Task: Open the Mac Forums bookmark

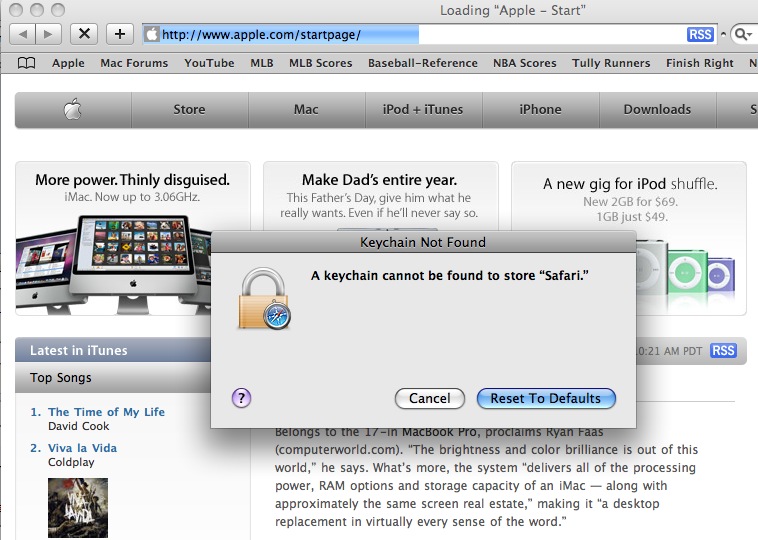Action: [x=134, y=63]
